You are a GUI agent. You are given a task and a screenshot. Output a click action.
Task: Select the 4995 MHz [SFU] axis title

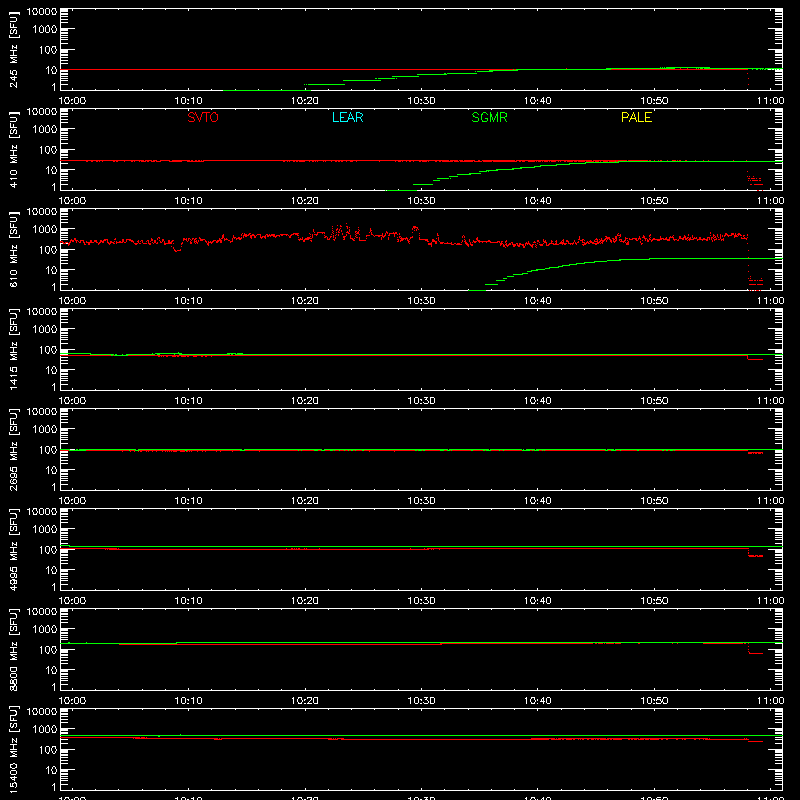[14, 549]
